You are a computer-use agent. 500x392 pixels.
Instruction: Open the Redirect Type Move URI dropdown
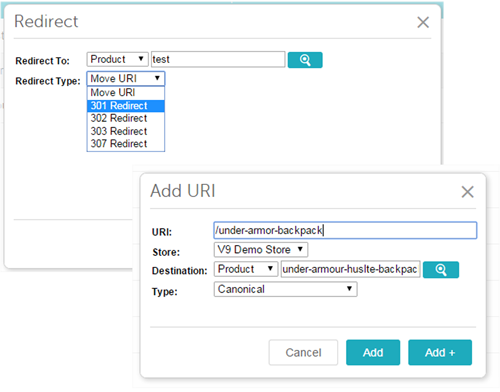(x=126, y=79)
